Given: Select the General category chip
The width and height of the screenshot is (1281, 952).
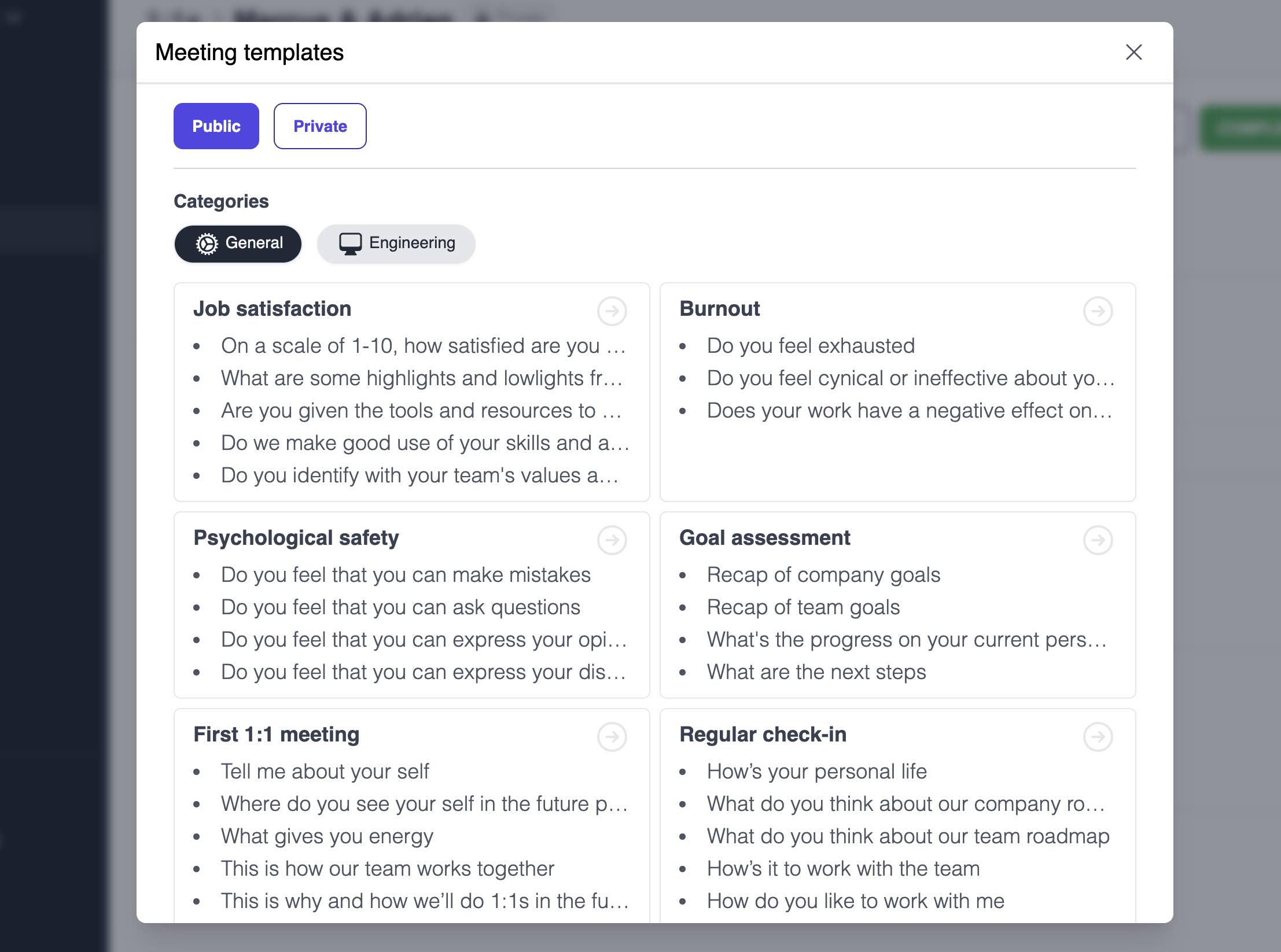Looking at the screenshot, I should pos(238,243).
